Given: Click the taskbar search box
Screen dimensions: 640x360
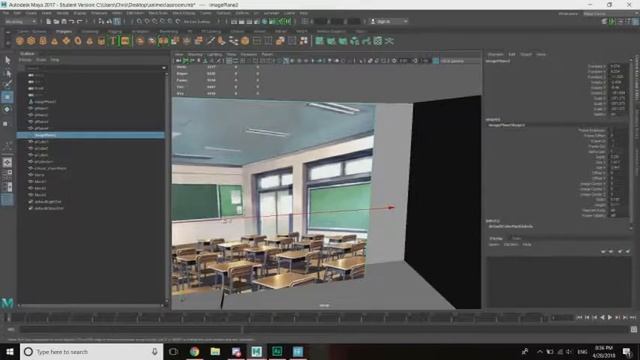Looking at the screenshot, I should click(91, 351).
